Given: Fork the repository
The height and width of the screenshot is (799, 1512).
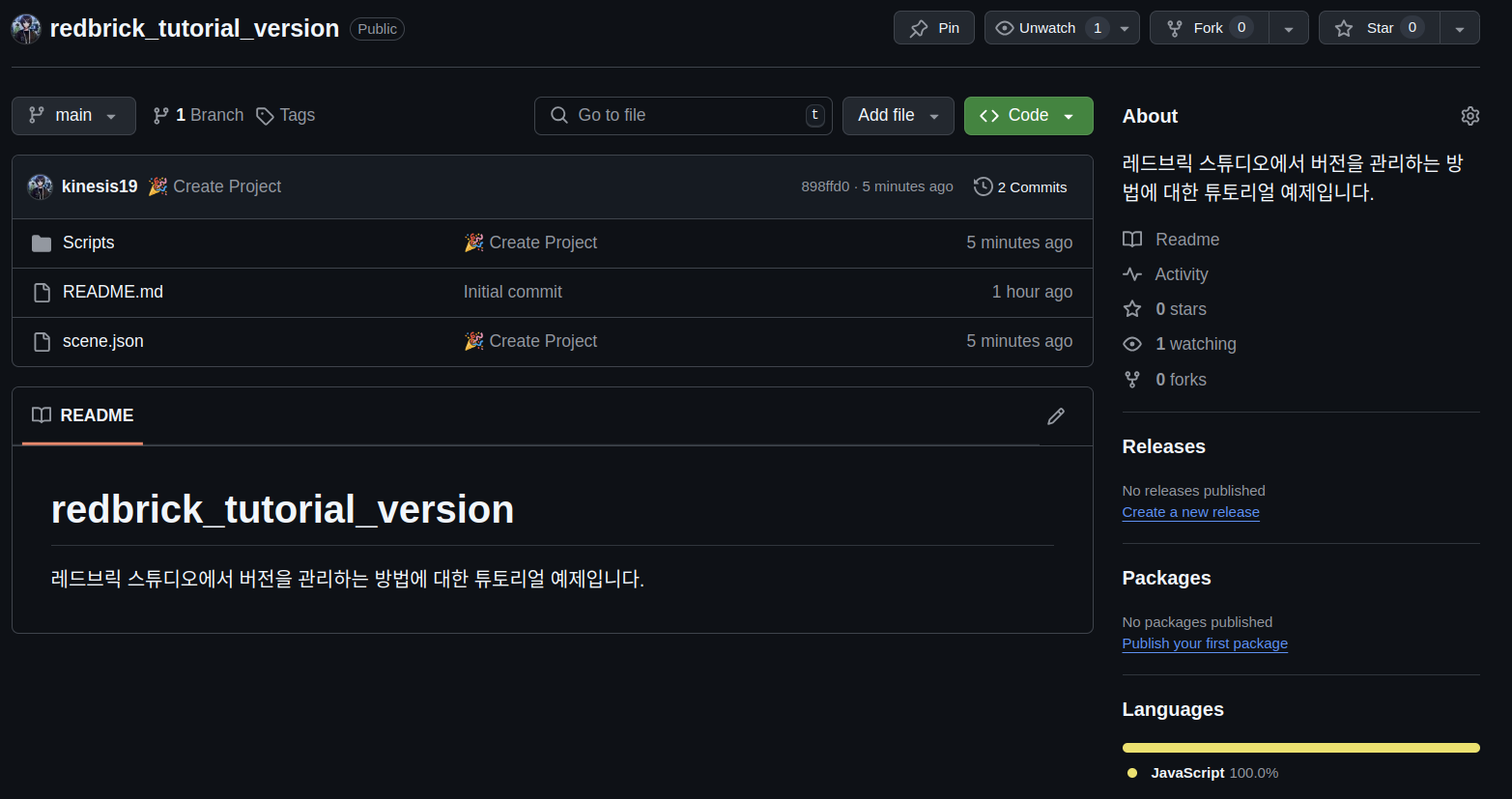Looking at the screenshot, I should 1209,28.
